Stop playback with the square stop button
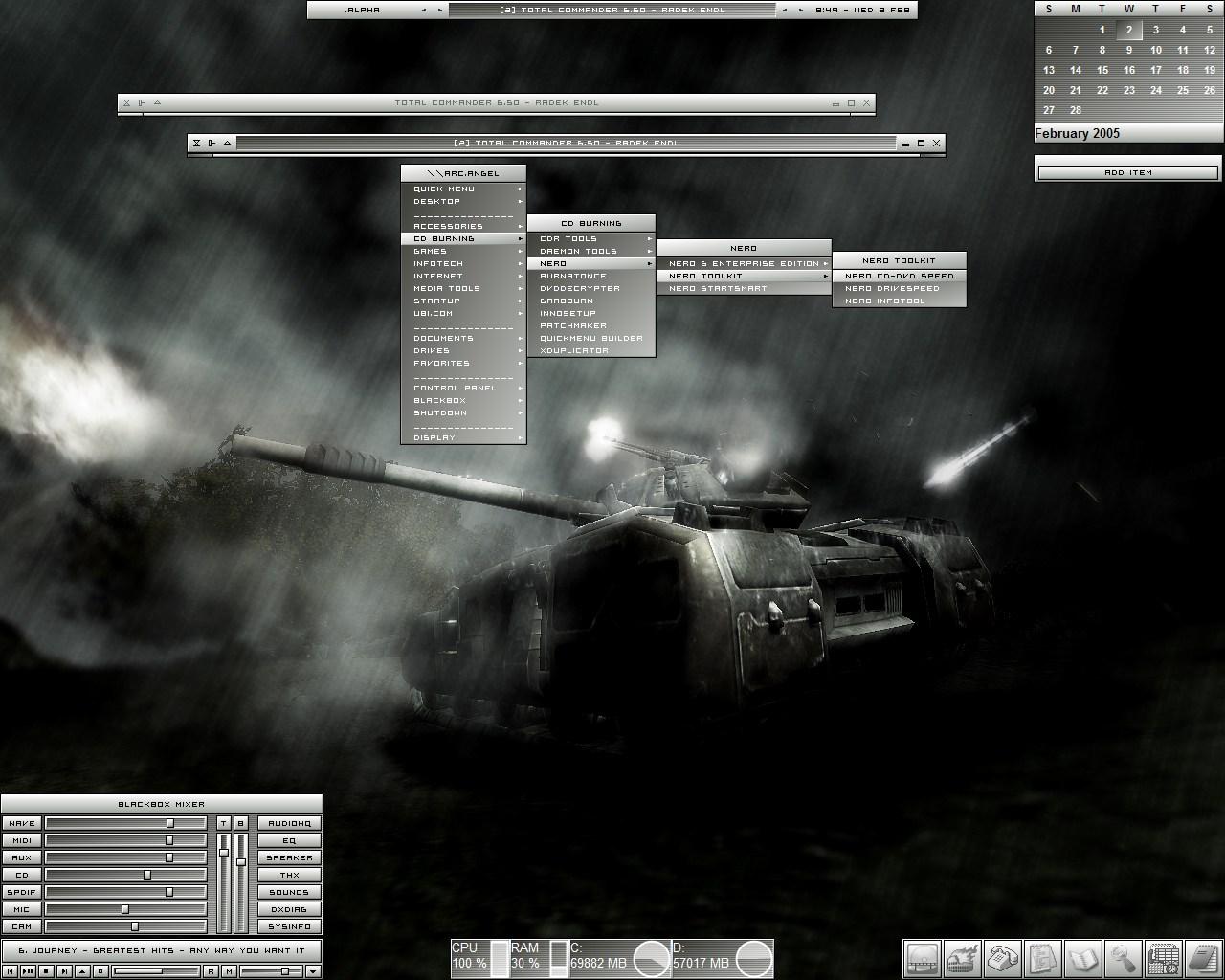The width and height of the screenshot is (1225, 980). (46, 971)
